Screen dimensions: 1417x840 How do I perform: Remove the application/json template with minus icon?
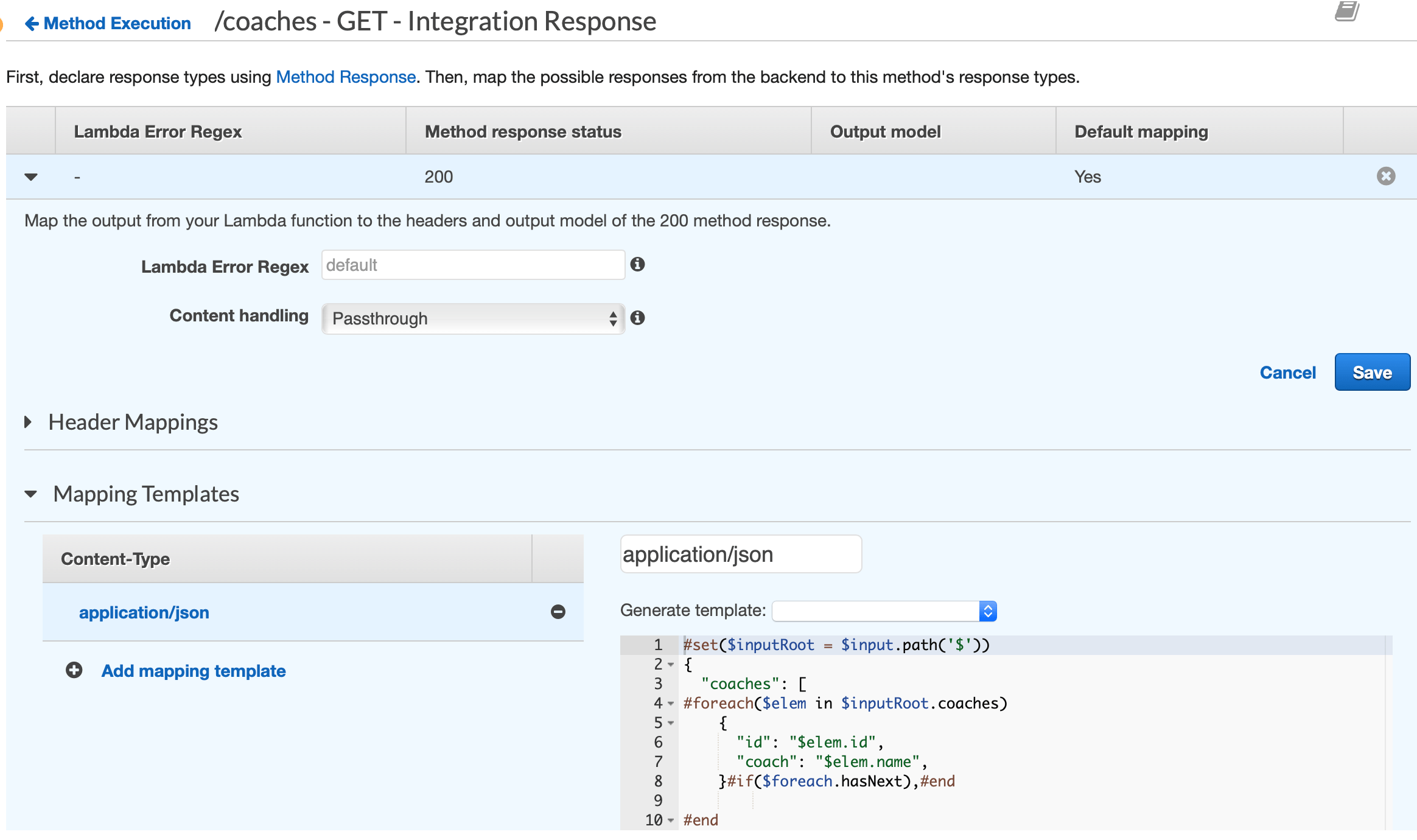tap(558, 612)
